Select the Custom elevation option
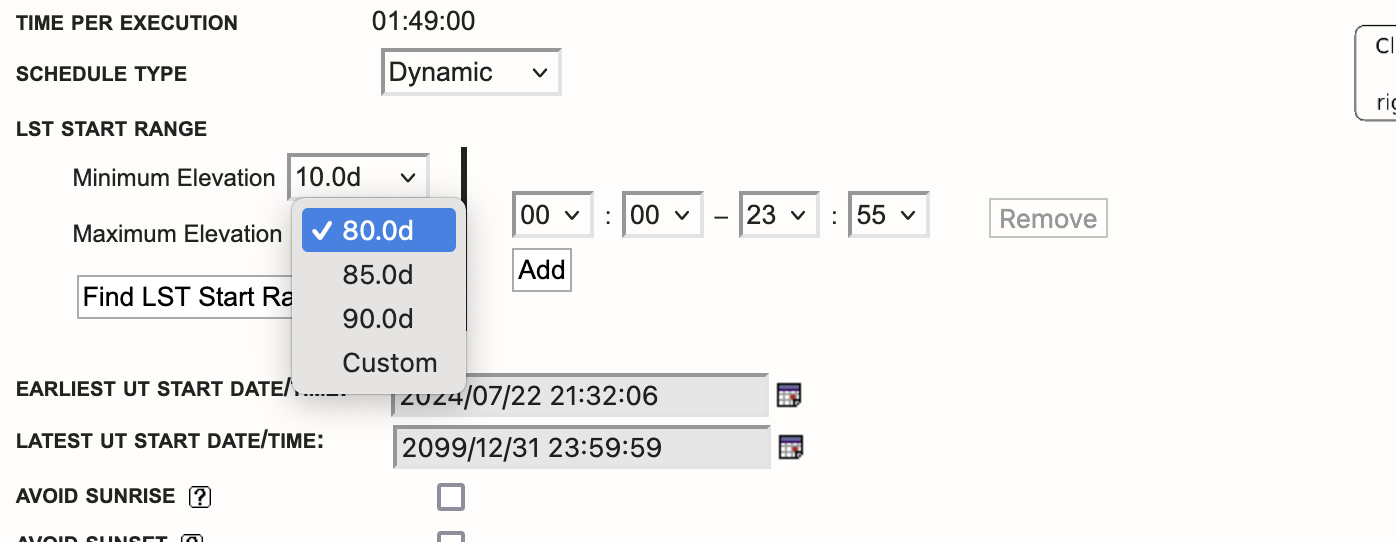 (389, 363)
